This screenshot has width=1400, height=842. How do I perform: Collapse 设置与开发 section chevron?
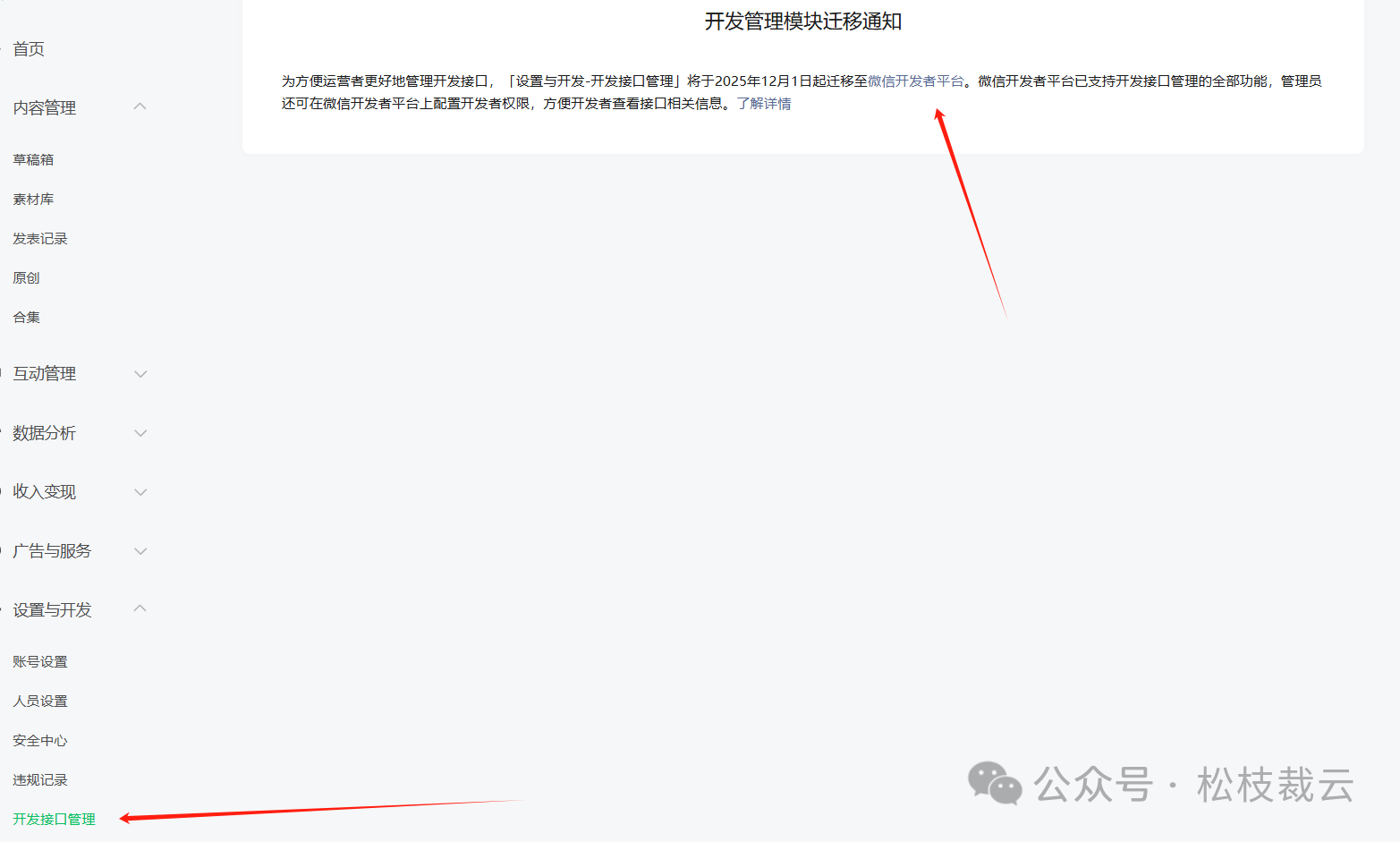pos(140,608)
